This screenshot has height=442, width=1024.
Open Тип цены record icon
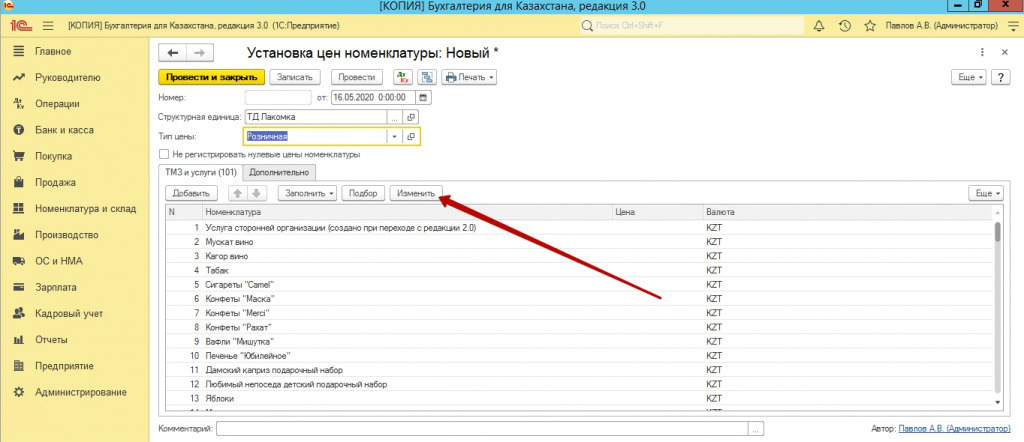(x=411, y=136)
